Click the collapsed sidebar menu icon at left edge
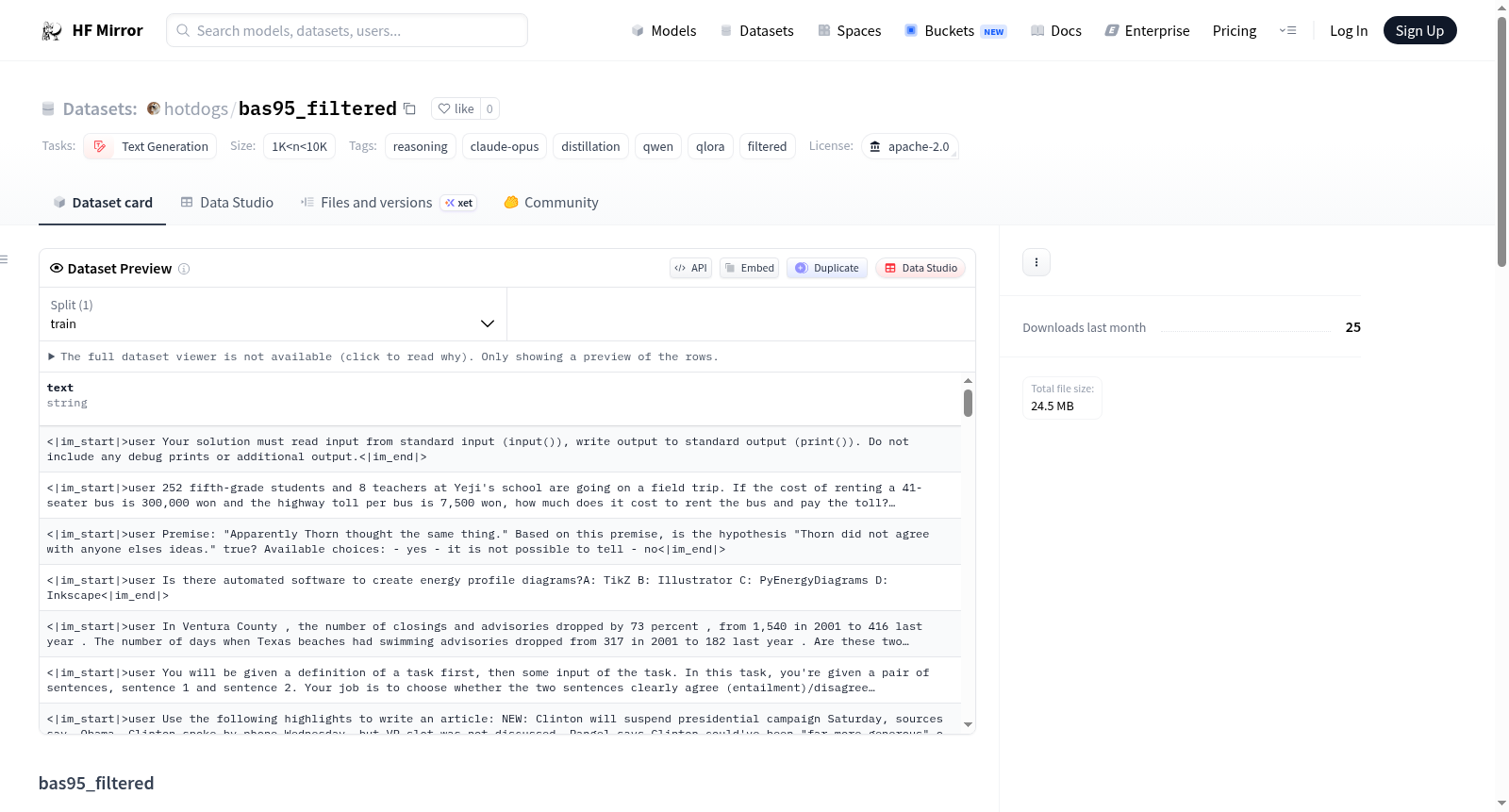This screenshot has height=812, width=1509. point(4,259)
